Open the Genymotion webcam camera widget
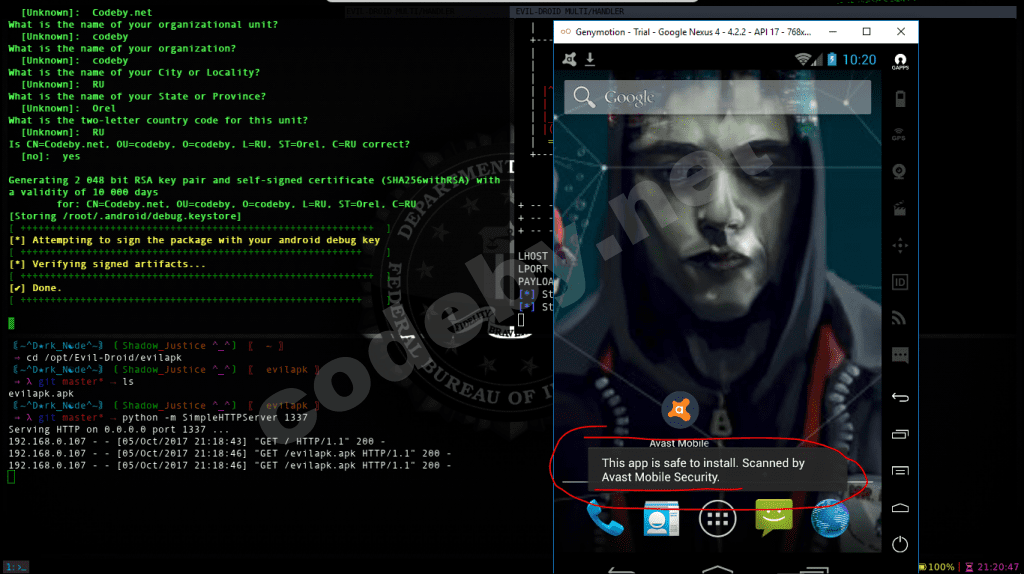This screenshot has width=1024, height=574. point(899,171)
